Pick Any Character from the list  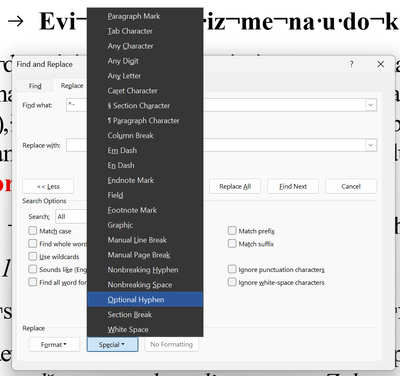145,46
